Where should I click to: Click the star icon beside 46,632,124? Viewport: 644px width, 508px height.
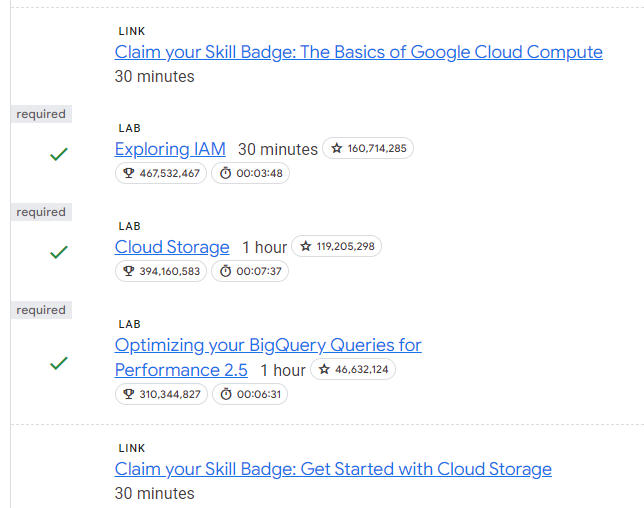324,369
